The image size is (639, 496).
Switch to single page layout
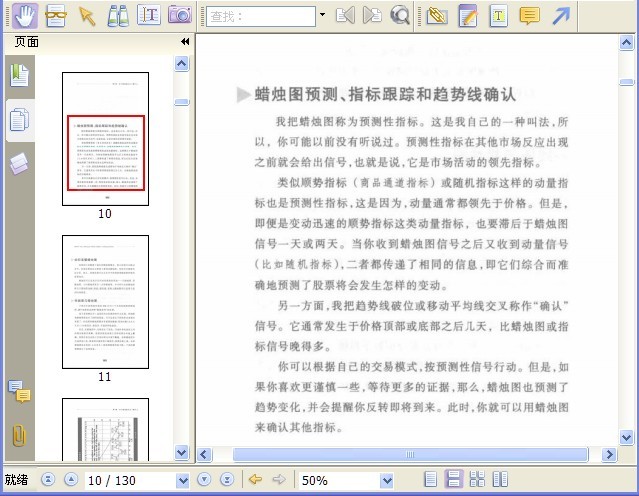[431, 479]
